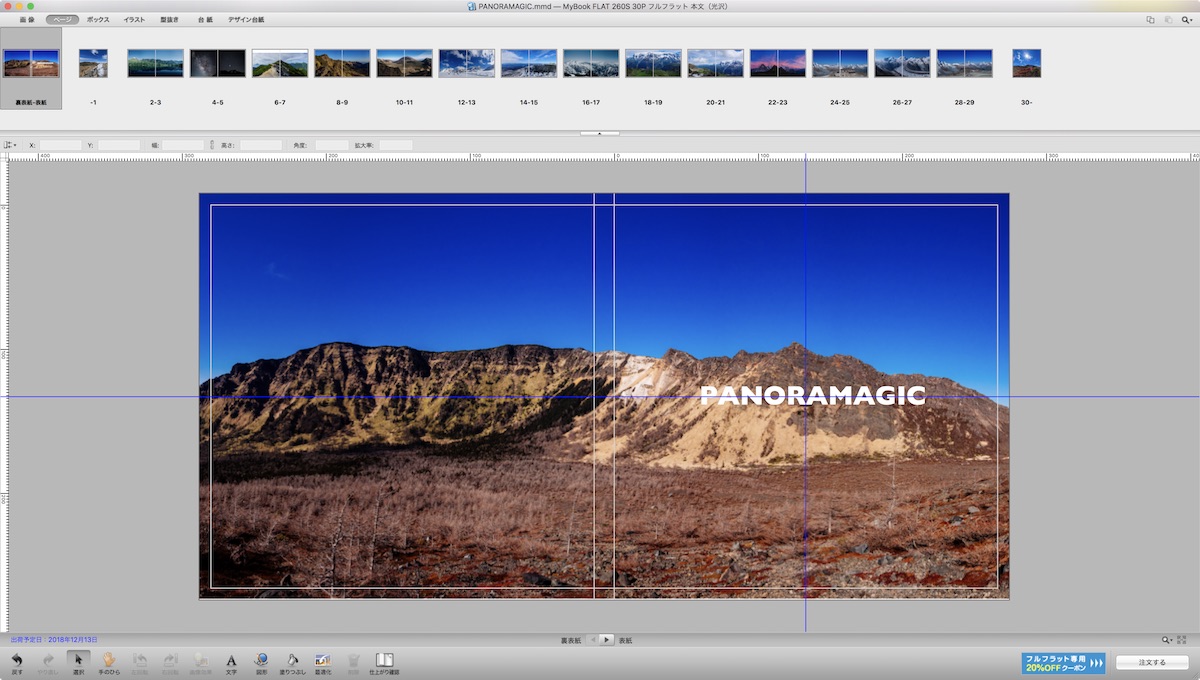Screen dimensions: 1200x680
Task: Click the 注文する order button
Action: click(x=1152, y=662)
